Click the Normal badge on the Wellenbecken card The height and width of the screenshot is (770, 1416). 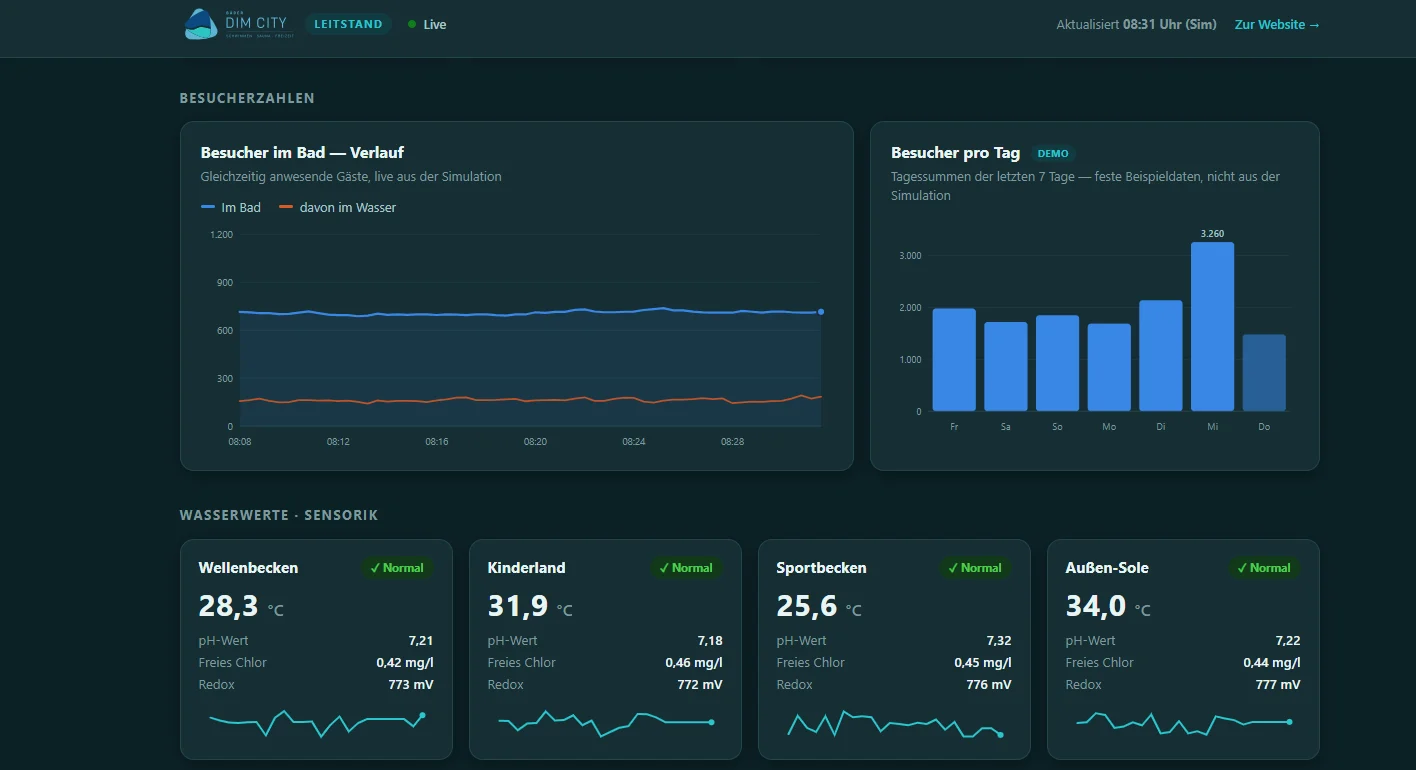[x=396, y=568]
